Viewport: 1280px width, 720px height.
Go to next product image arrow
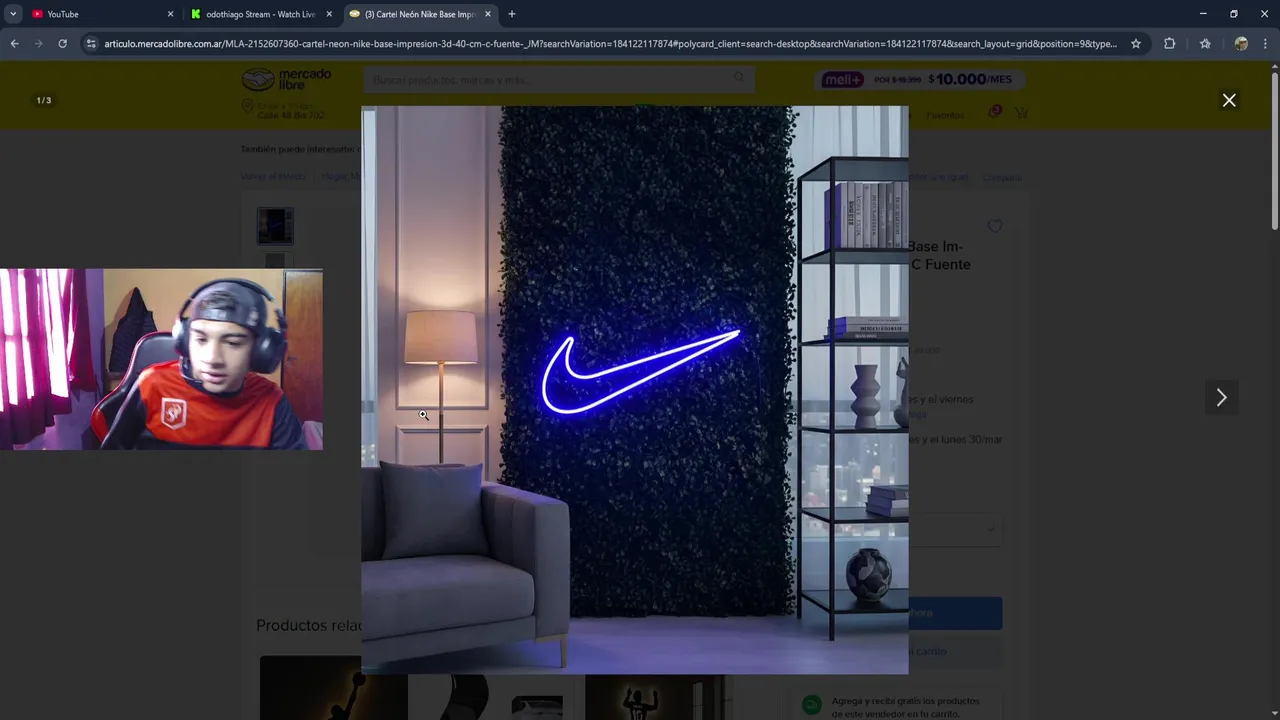coord(1221,397)
